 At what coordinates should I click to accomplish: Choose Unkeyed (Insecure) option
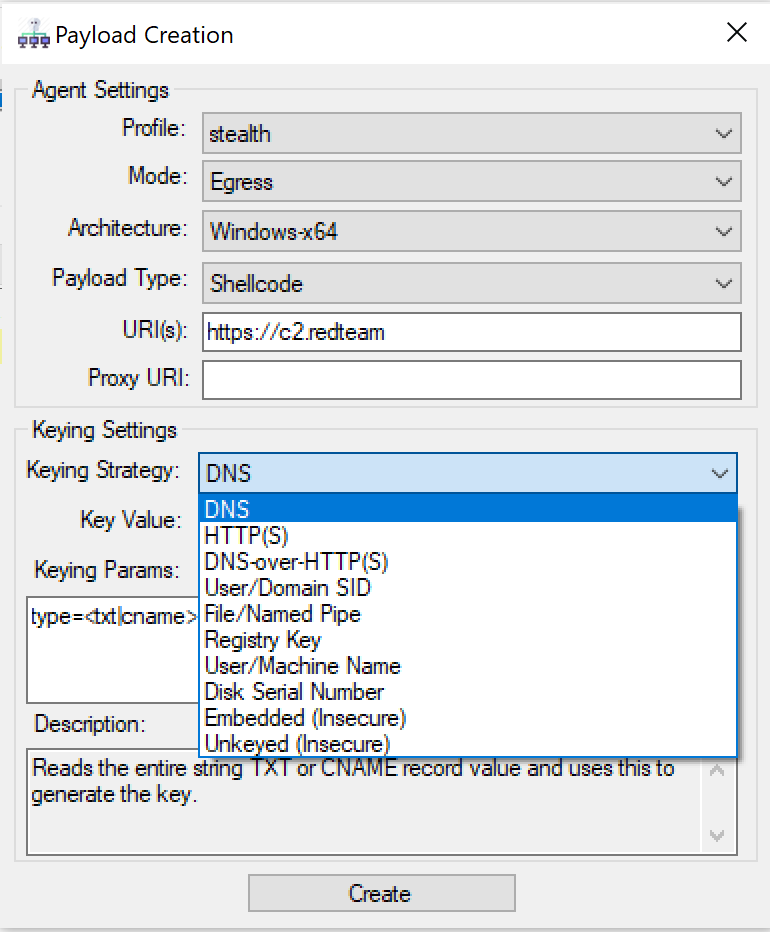click(x=467, y=744)
